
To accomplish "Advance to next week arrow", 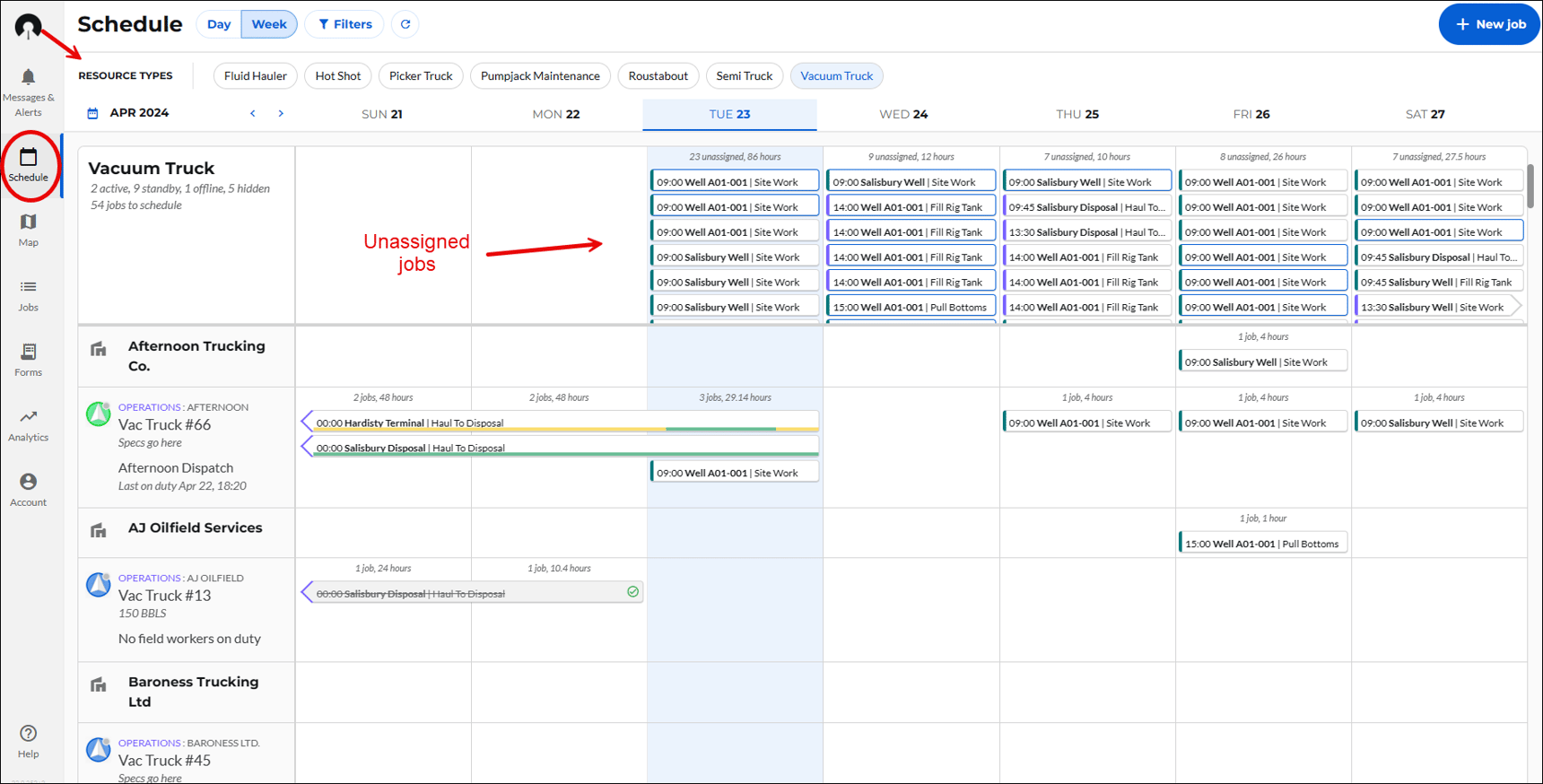I will (x=281, y=113).
